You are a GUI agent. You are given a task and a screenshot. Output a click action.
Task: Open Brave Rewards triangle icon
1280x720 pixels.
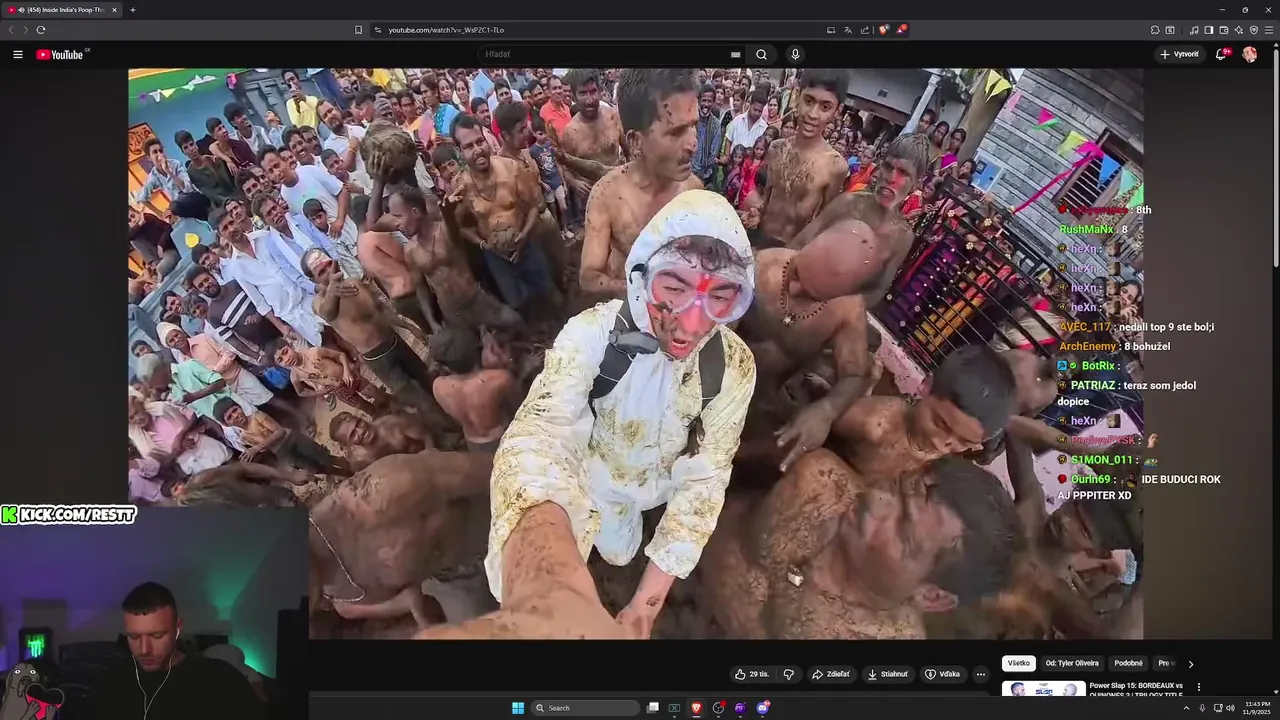point(900,30)
